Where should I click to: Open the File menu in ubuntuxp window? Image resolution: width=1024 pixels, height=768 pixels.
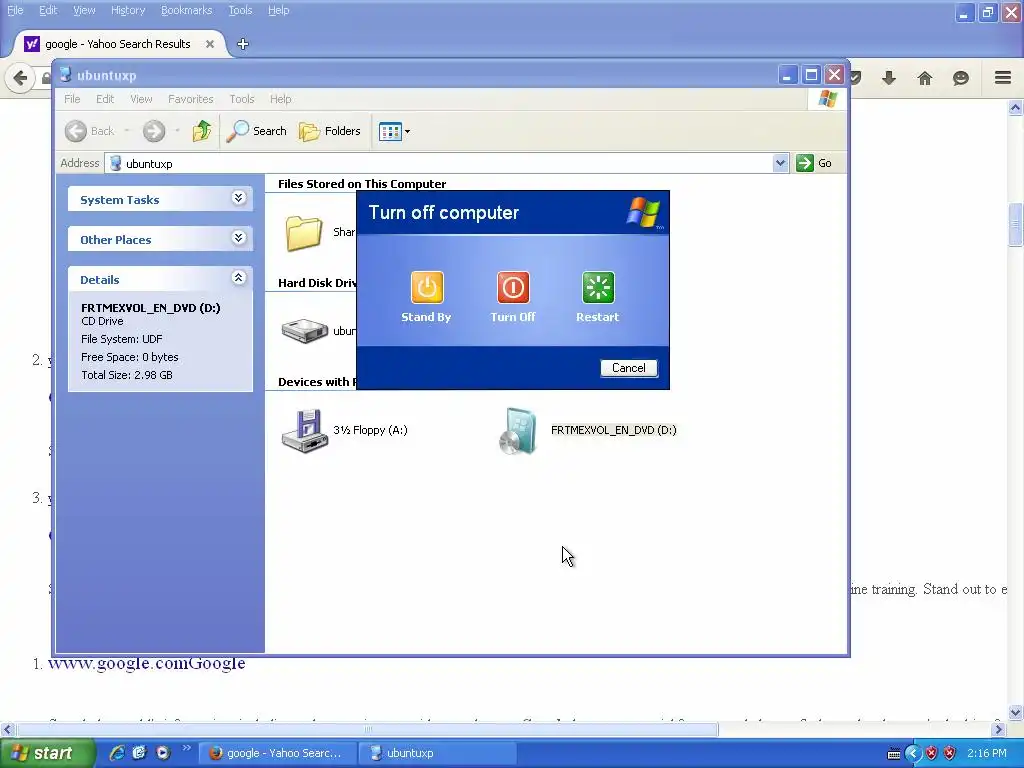[72, 99]
